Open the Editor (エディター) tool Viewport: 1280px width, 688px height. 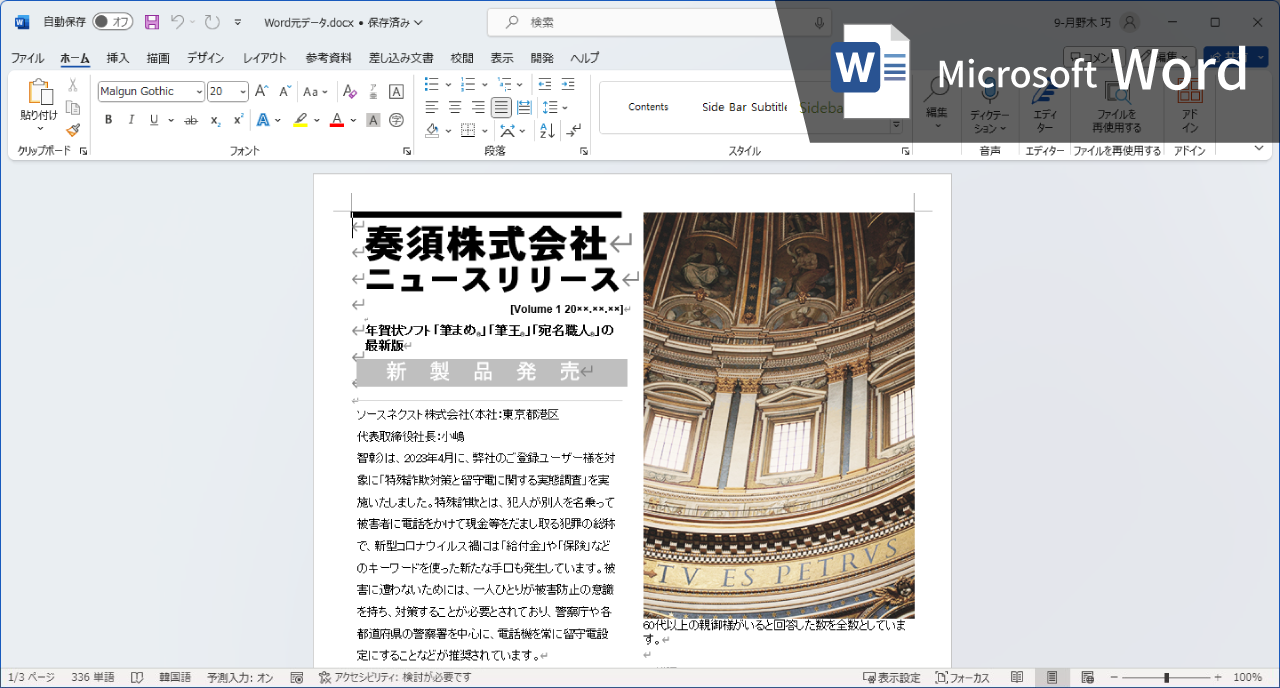click(x=1046, y=110)
